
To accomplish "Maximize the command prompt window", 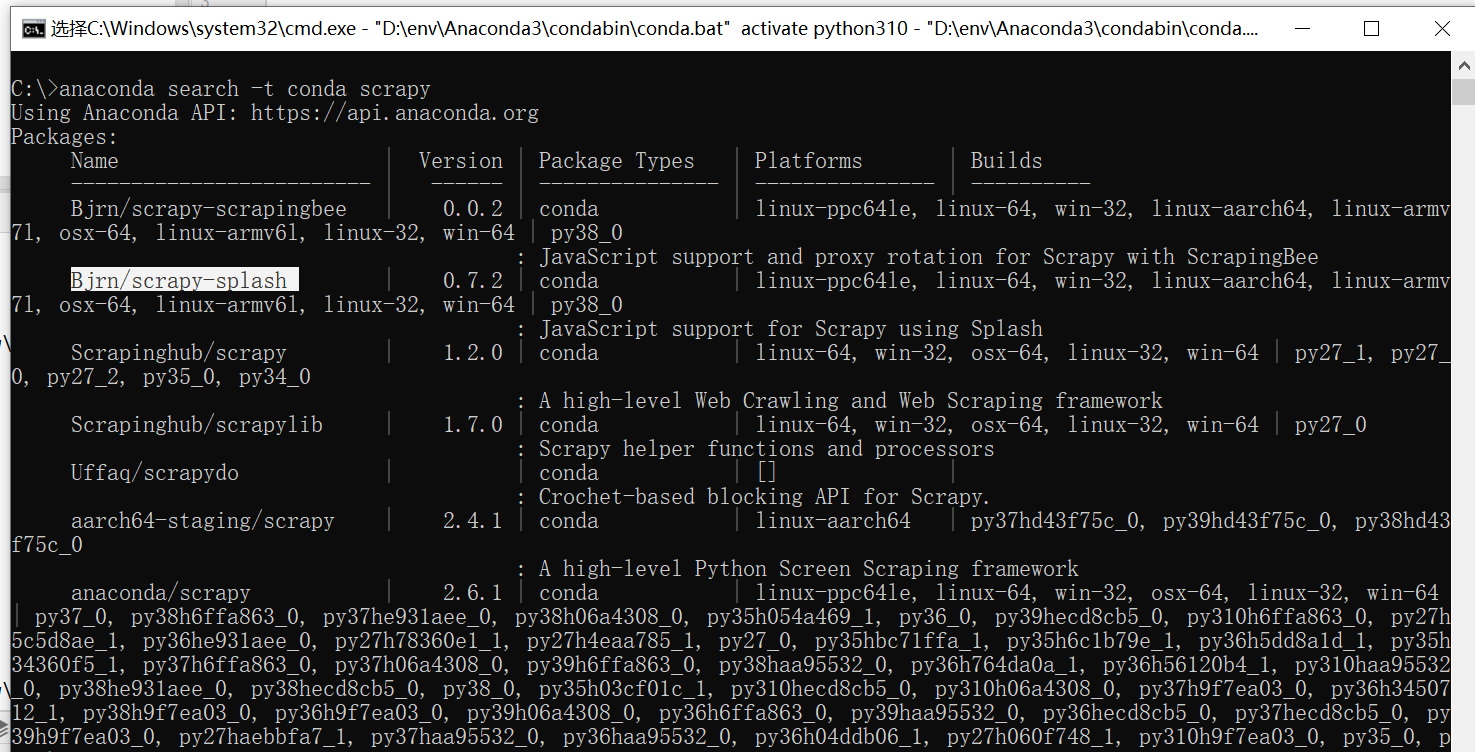I will point(1371,29).
